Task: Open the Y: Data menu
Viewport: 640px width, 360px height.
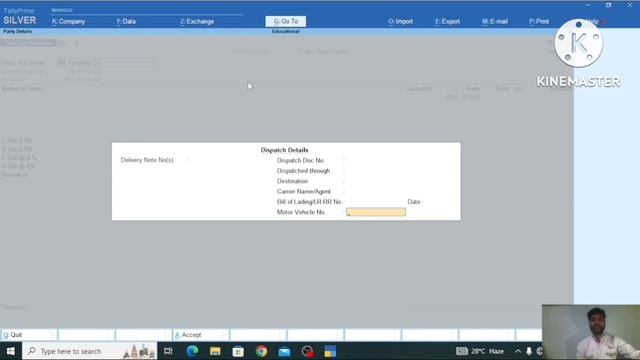Action: pyautogui.click(x=126, y=21)
